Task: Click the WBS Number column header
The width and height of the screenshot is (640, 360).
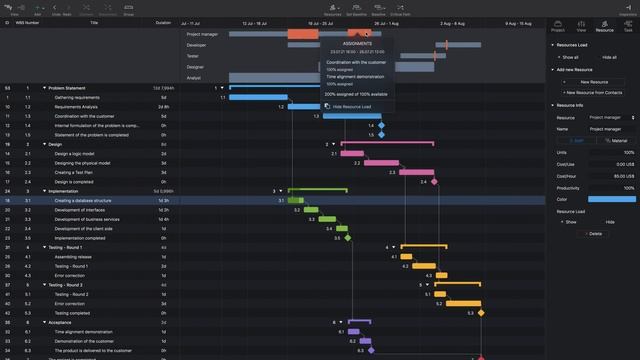Action: coord(27,23)
